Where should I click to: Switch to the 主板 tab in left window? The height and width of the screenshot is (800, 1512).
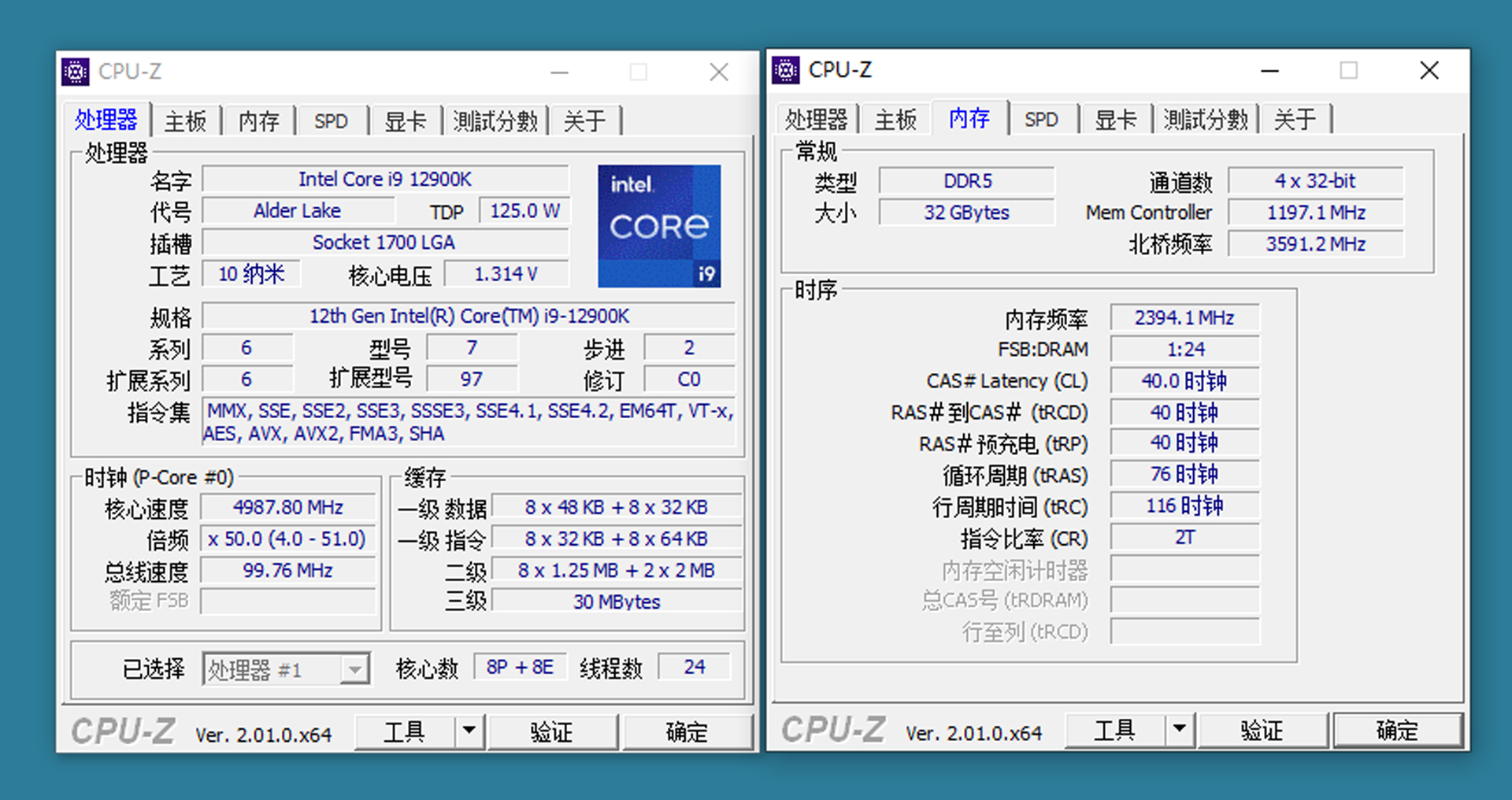coord(186,120)
